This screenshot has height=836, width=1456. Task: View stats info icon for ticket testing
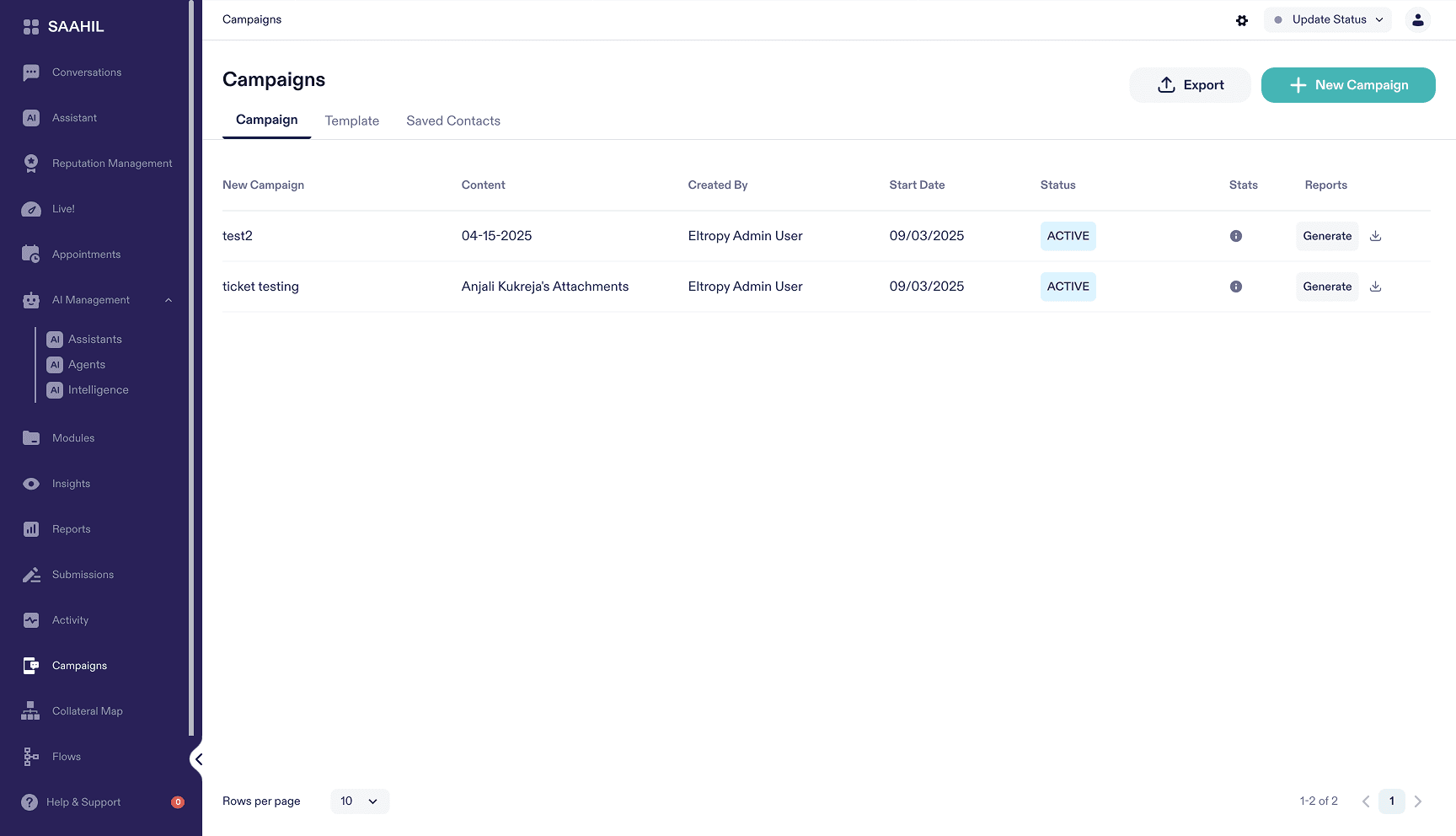coord(1236,287)
